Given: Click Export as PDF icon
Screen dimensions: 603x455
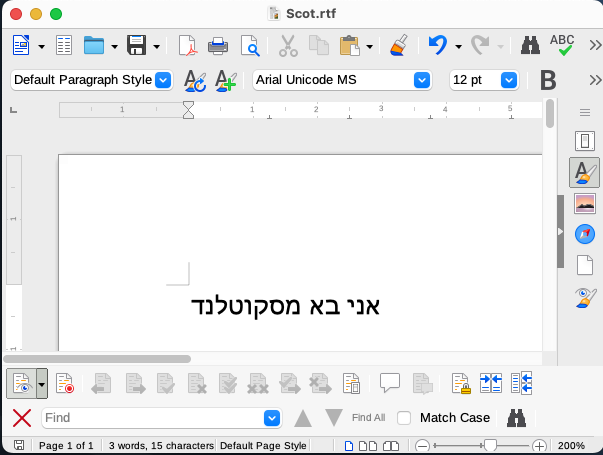Looking at the screenshot, I should click(187, 45).
